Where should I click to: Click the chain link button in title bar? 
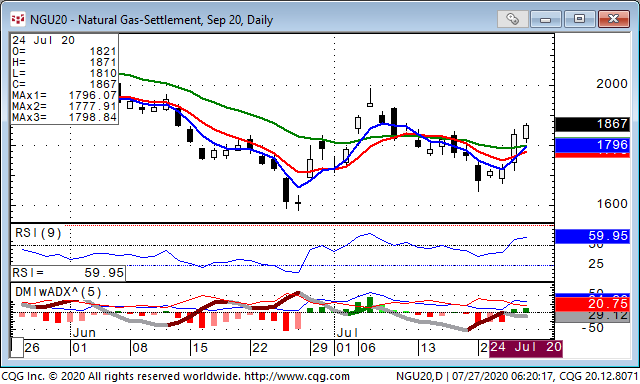click(x=512, y=19)
